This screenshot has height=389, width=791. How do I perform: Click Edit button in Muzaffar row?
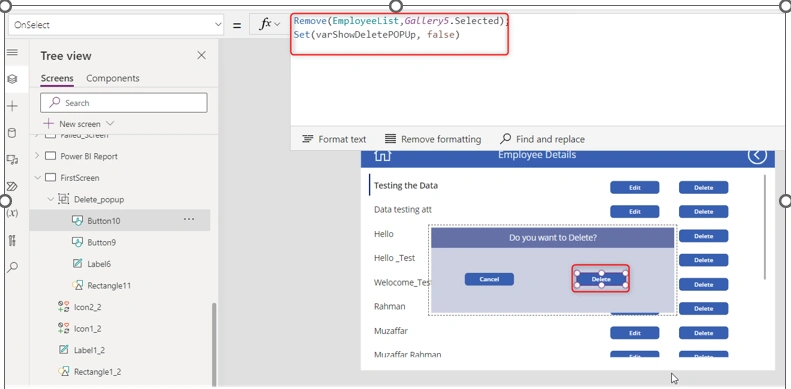coord(635,333)
